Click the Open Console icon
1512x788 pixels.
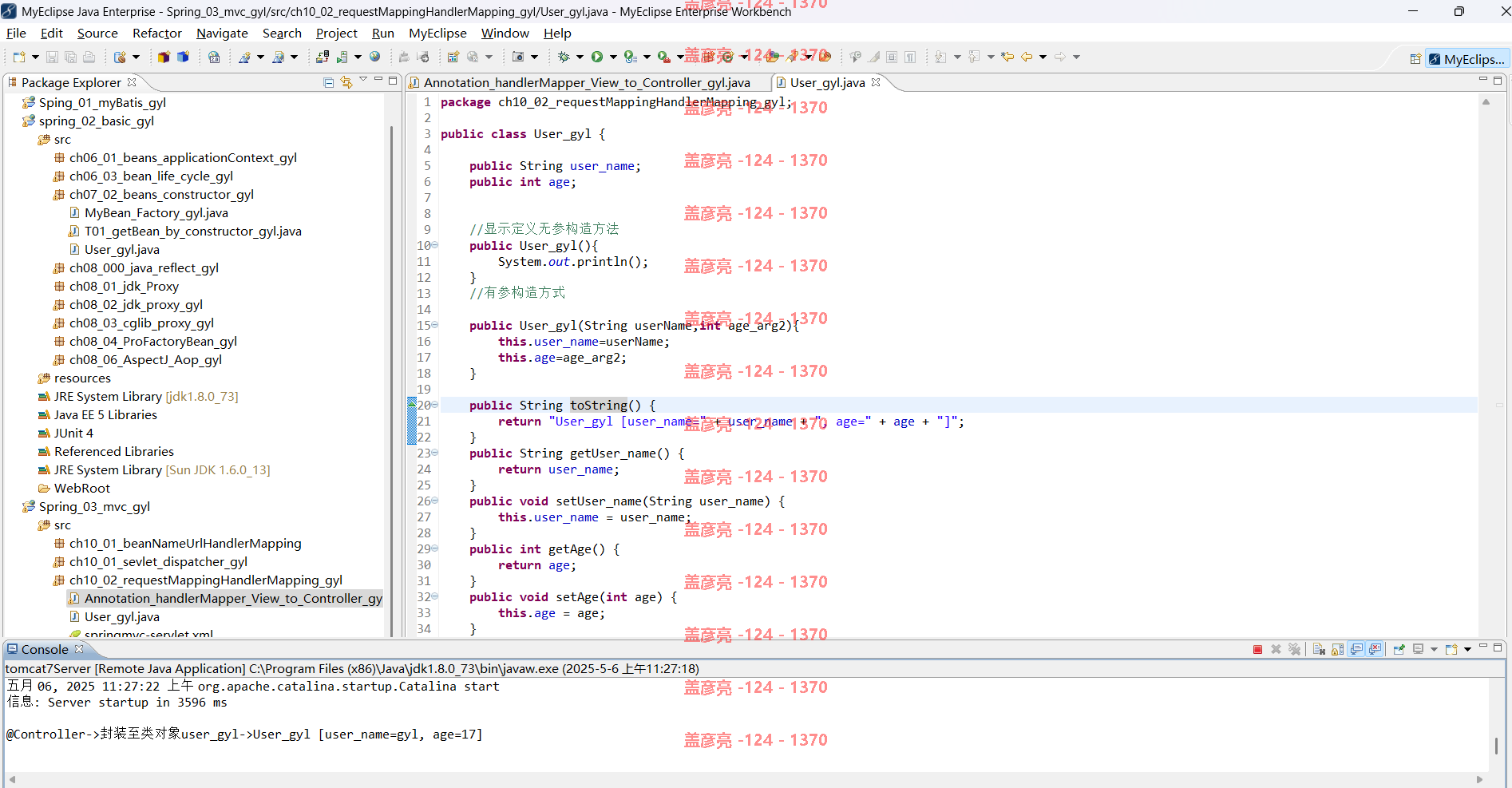[1451, 649]
